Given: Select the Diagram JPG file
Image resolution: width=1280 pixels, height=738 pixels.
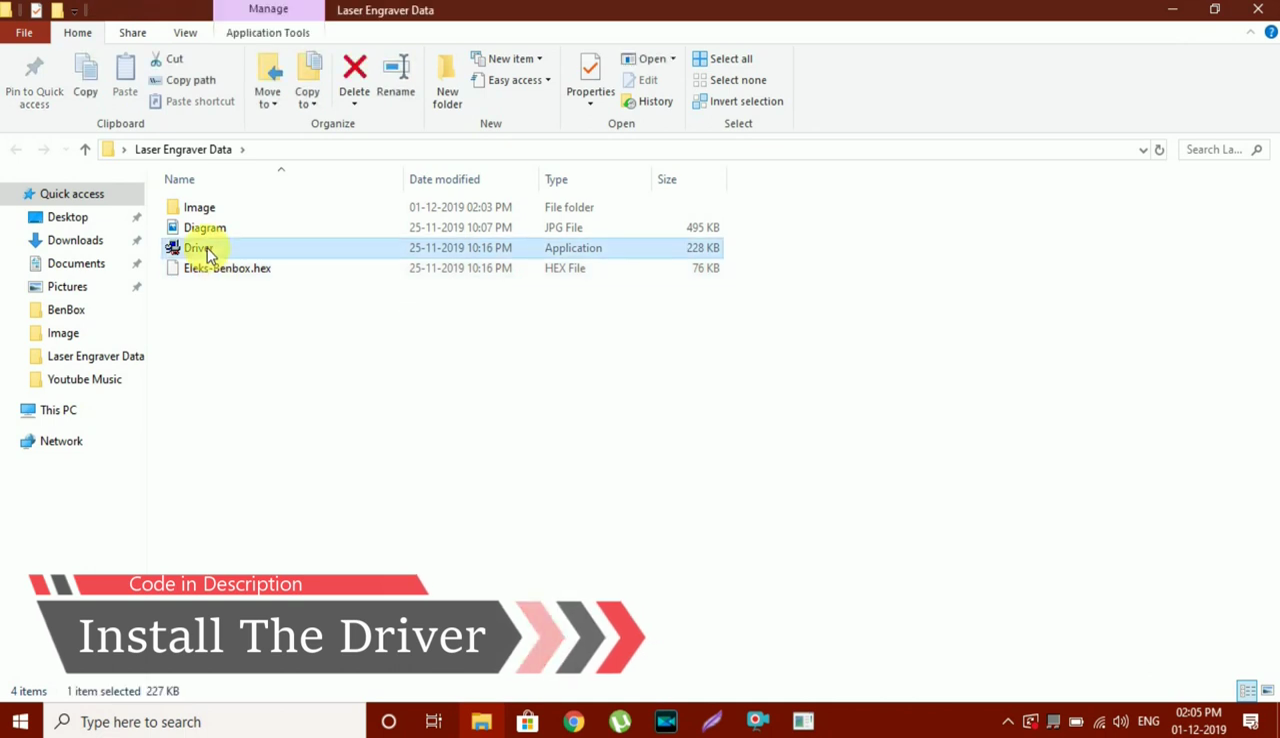Looking at the screenshot, I should [x=442, y=227].
